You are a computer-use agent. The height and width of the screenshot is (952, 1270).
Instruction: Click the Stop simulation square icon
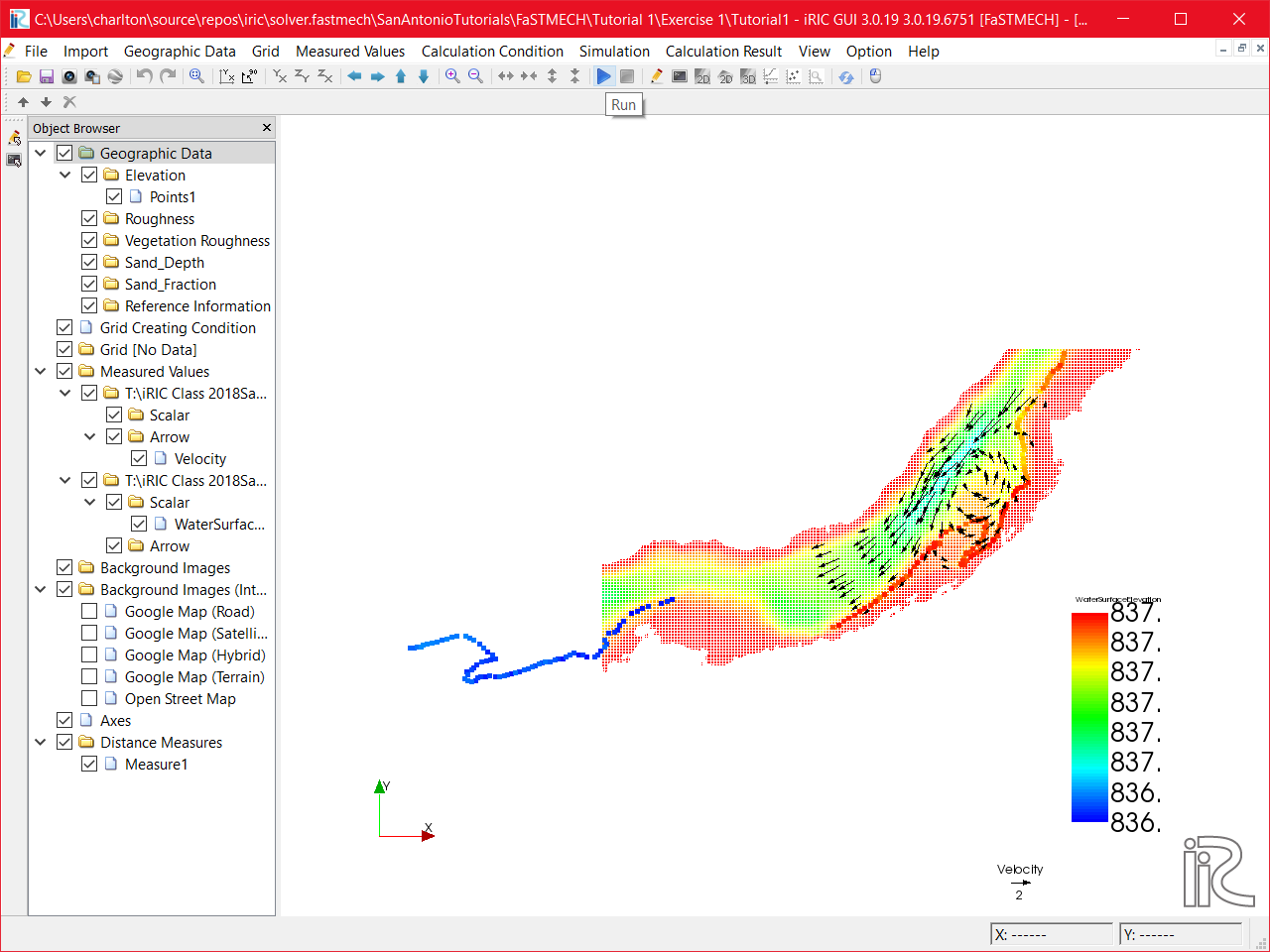click(x=627, y=76)
